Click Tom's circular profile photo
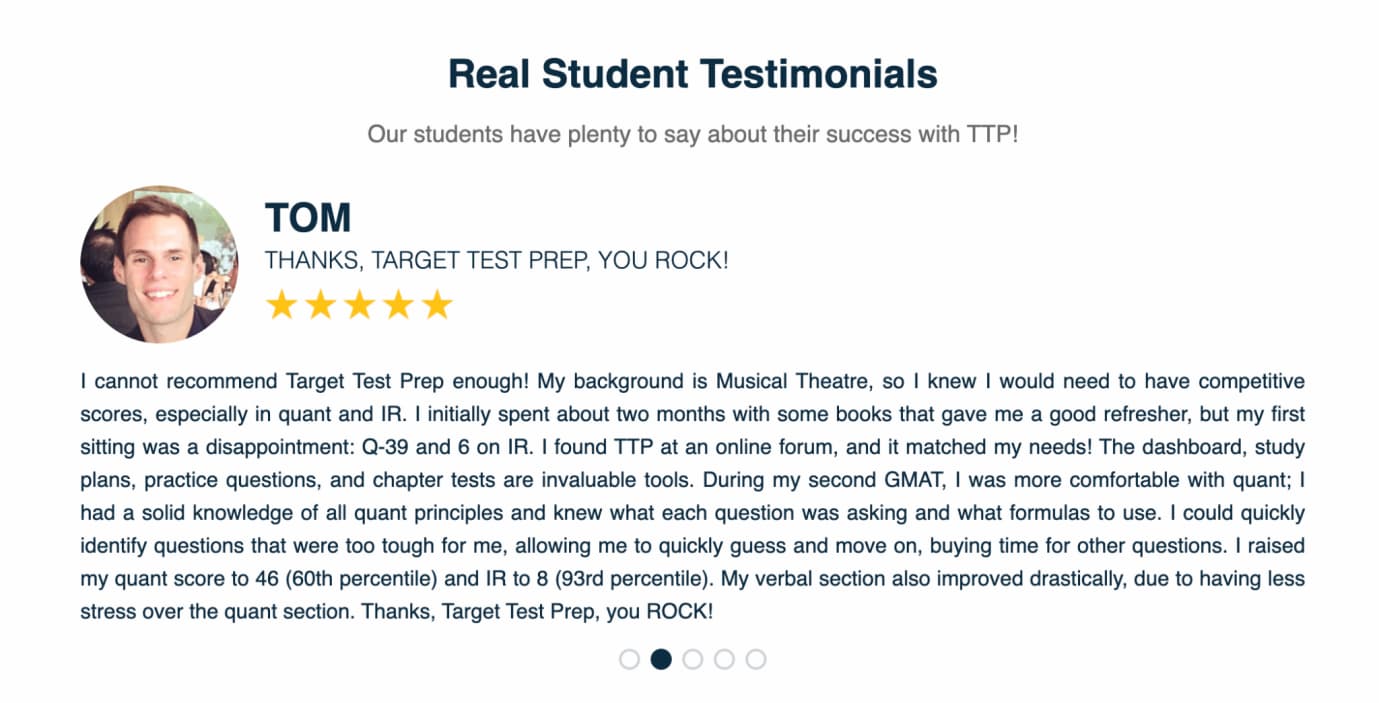The height and width of the screenshot is (703, 1379). tap(160, 263)
